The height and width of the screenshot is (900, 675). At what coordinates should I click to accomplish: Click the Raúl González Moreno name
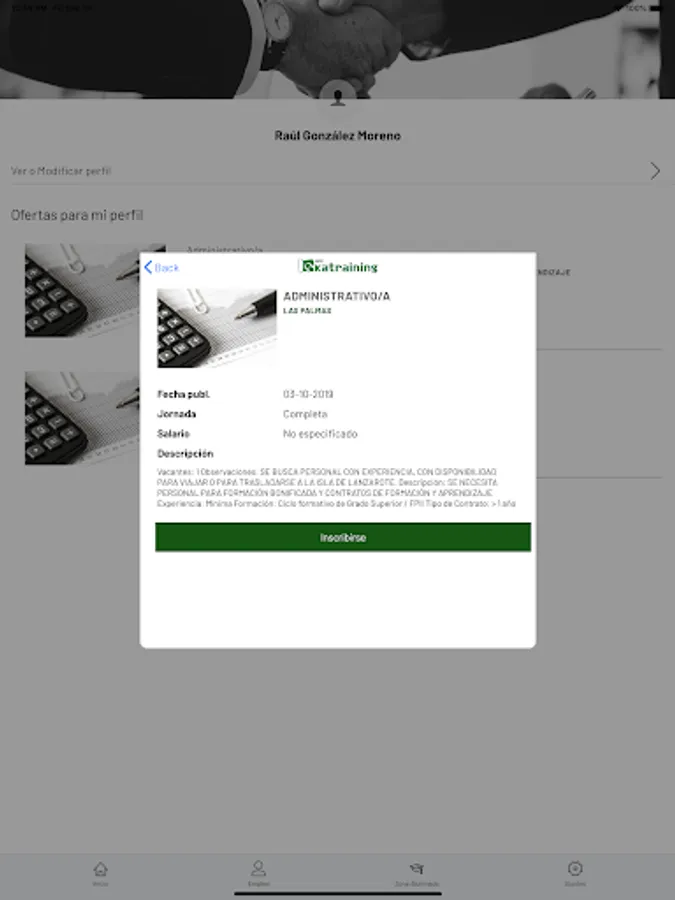pos(338,135)
